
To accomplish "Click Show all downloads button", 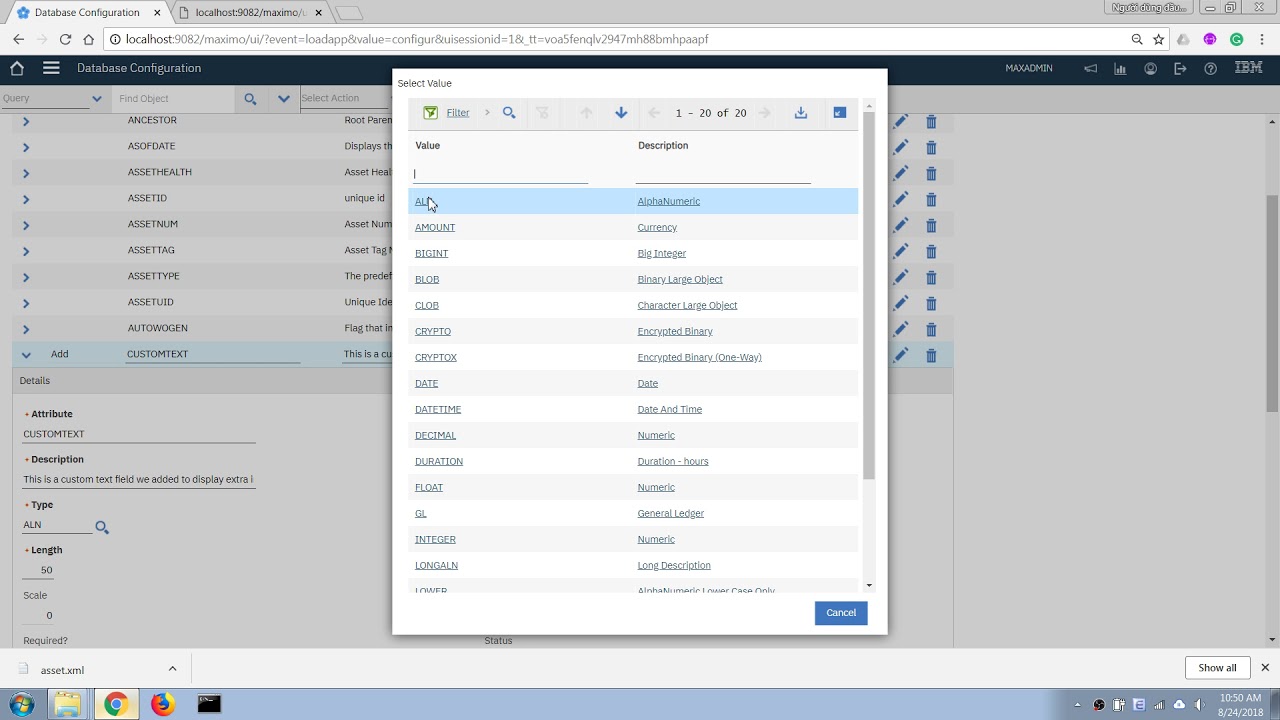I will pos(1217,668).
